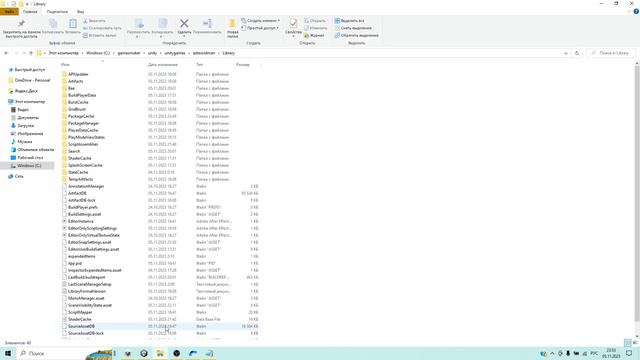The width and height of the screenshot is (640, 360).
Task: Open the Easy access (Простой доступ) dropdown
Action: tap(260, 28)
